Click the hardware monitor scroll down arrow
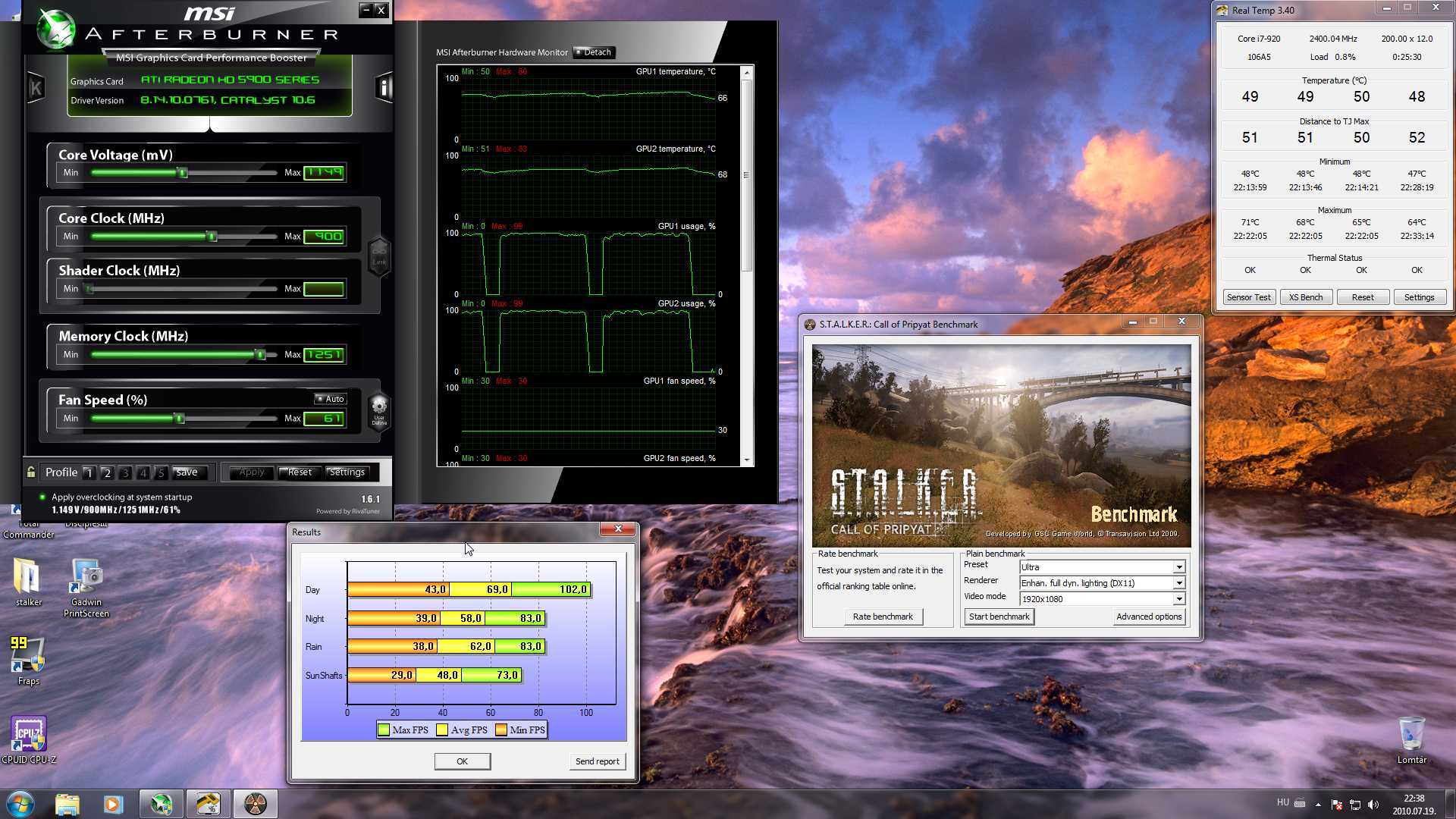1456x819 pixels. (x=747, y=460)
